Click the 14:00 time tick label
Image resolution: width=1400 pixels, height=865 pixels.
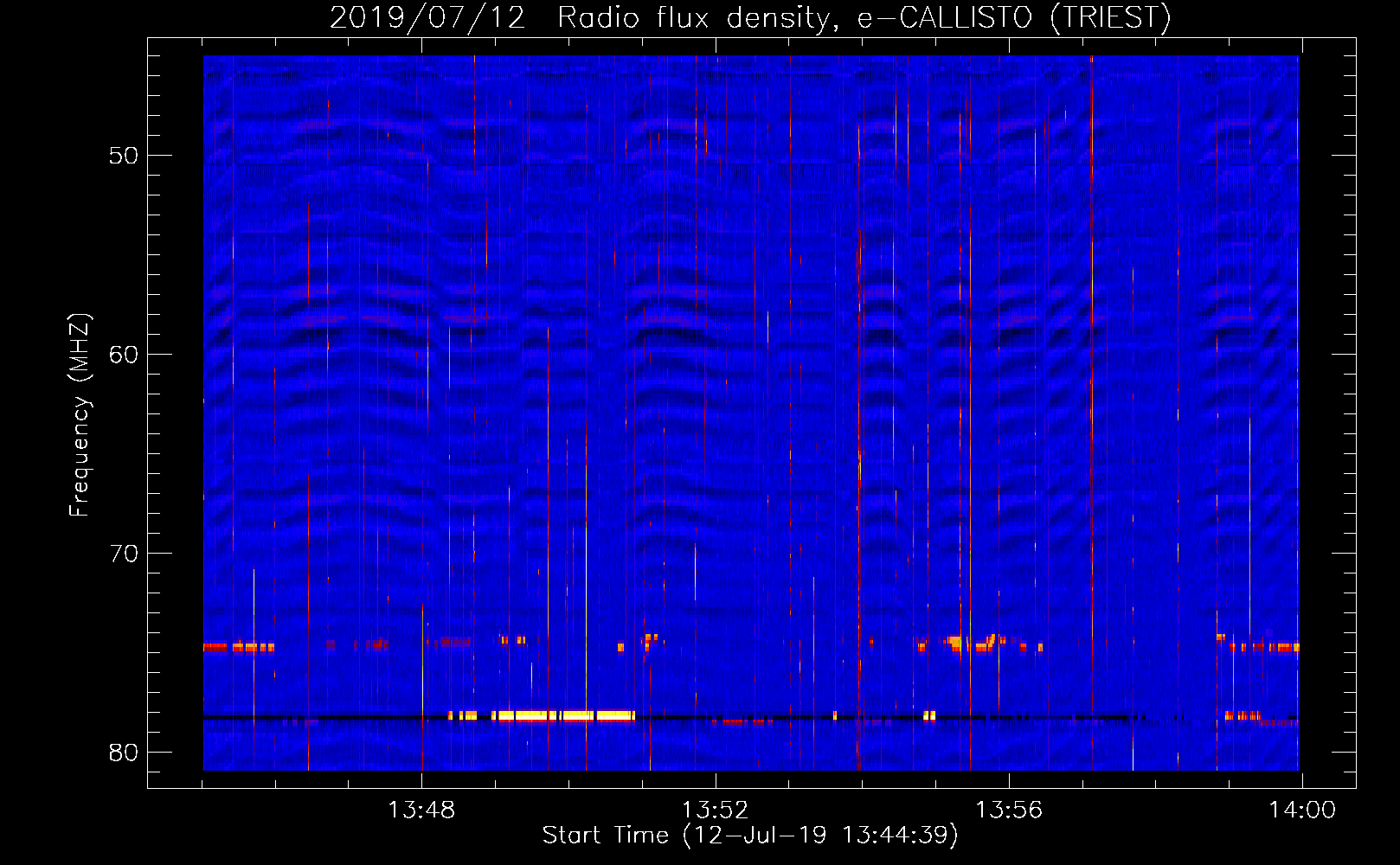tap(1302, 811)
